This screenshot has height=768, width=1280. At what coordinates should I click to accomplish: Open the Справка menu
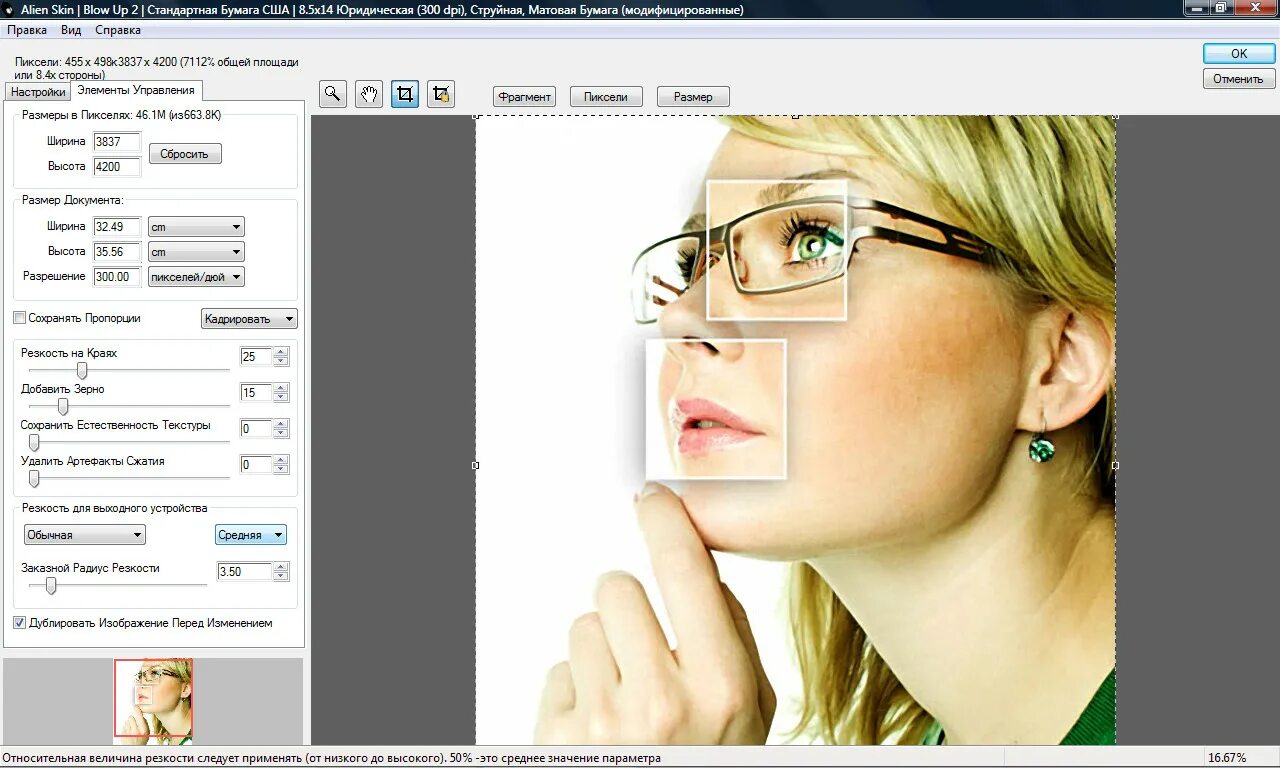coord(117,30)
